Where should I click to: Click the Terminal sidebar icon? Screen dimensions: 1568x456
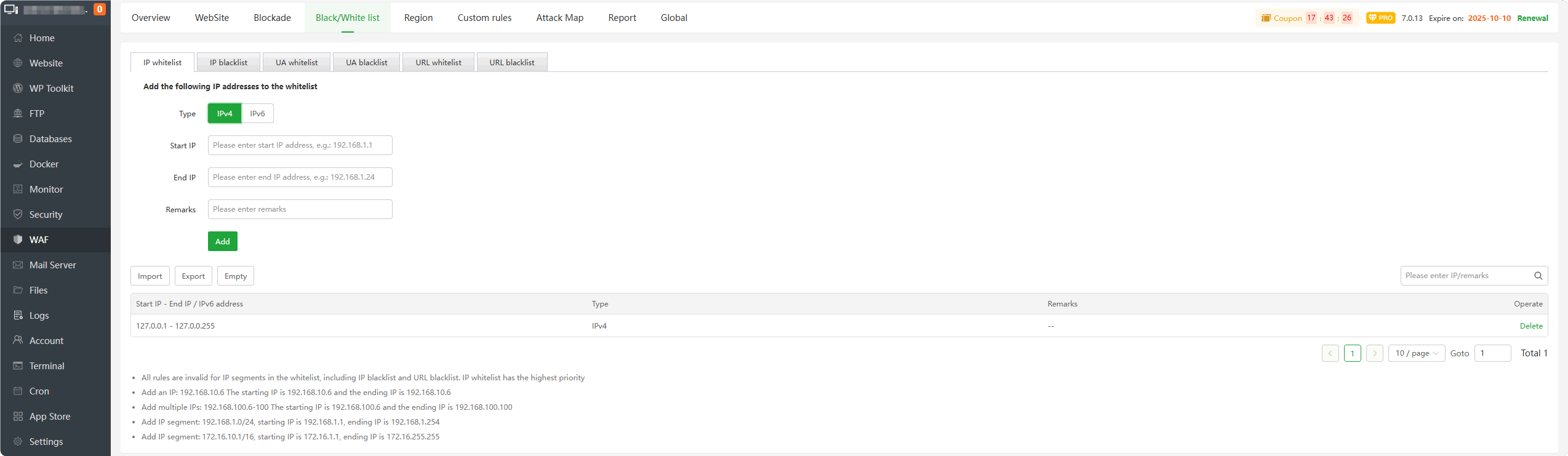coord(18,366)
